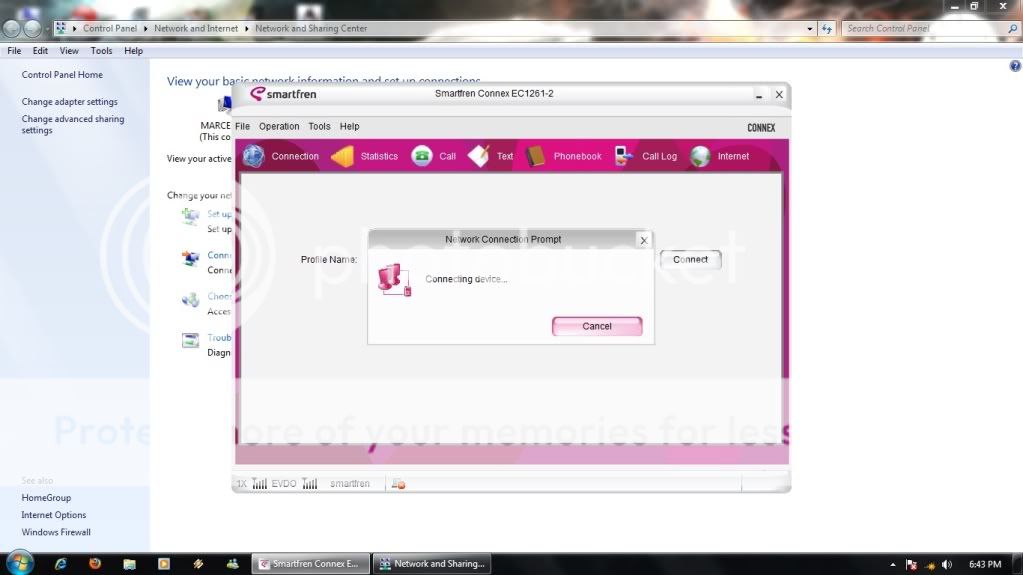The image size is (1023, 575).
Task: Click the connection status icon in status bar
Action: (398, 484)
